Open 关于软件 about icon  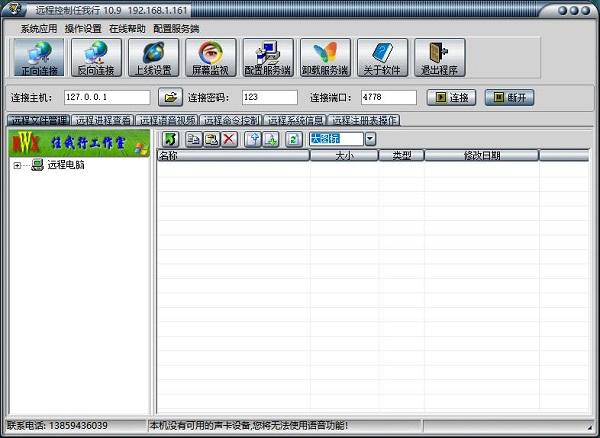382,59
